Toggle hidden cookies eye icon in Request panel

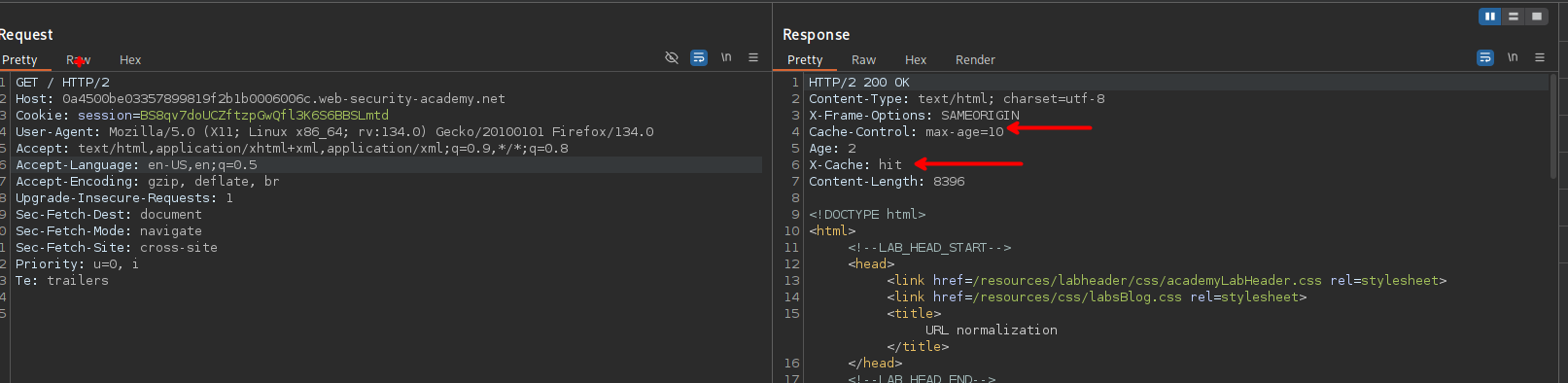[x=671, y=58]
